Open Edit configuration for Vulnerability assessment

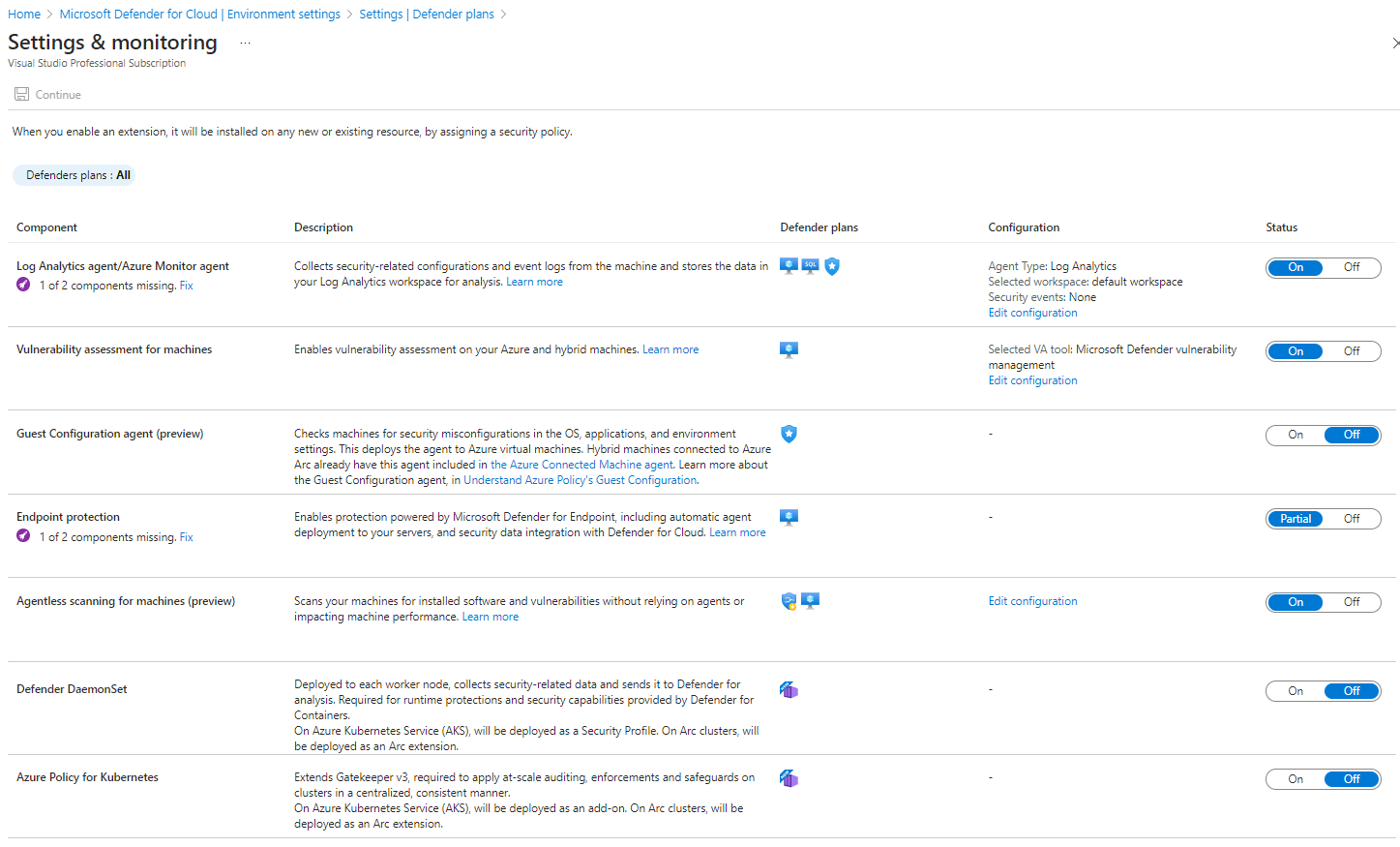tap(1032, 380)
